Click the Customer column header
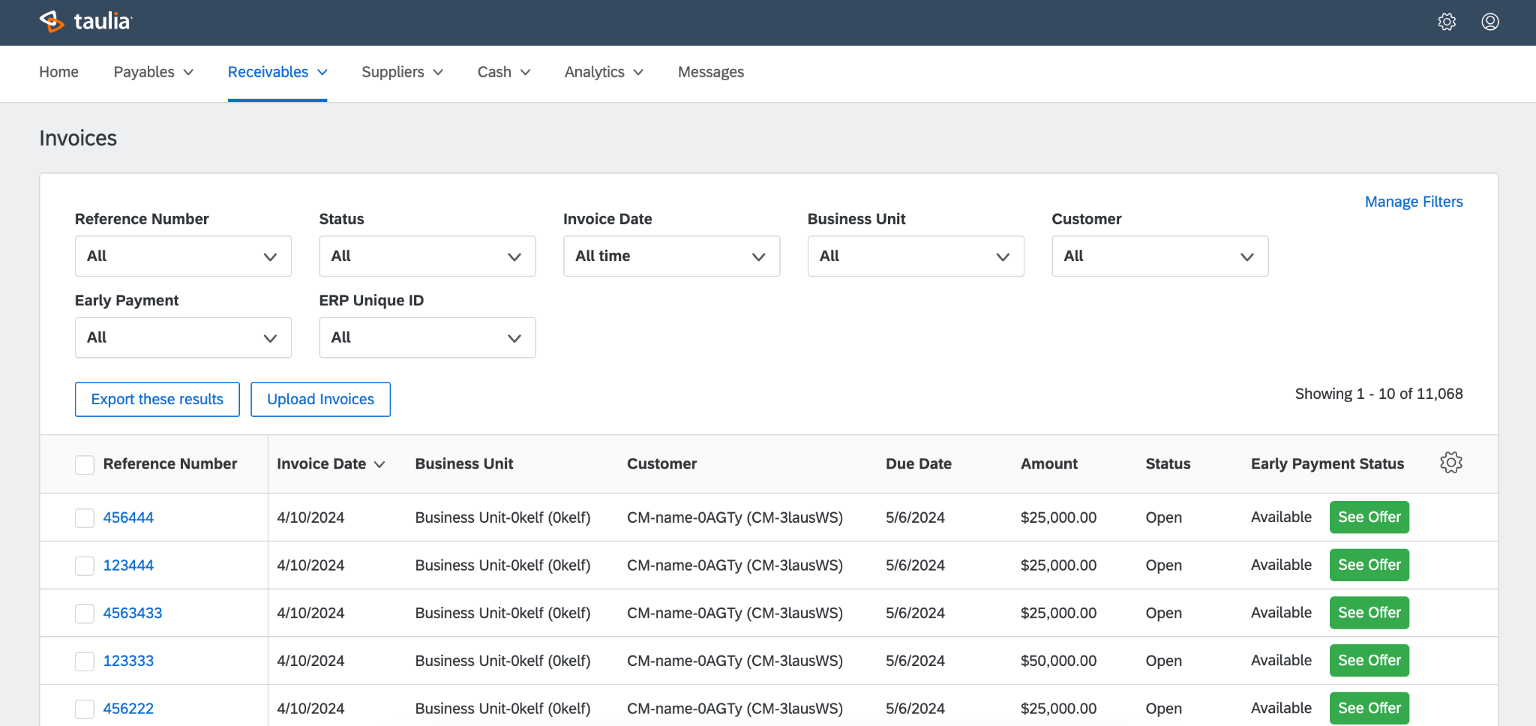The width and height of the screenshot is (1536, 726). pyautogui.click(x=662, y=464)
